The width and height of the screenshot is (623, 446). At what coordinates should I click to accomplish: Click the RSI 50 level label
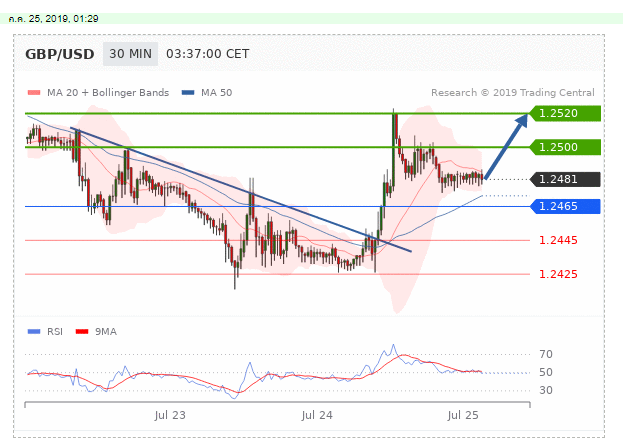(546, 372)
